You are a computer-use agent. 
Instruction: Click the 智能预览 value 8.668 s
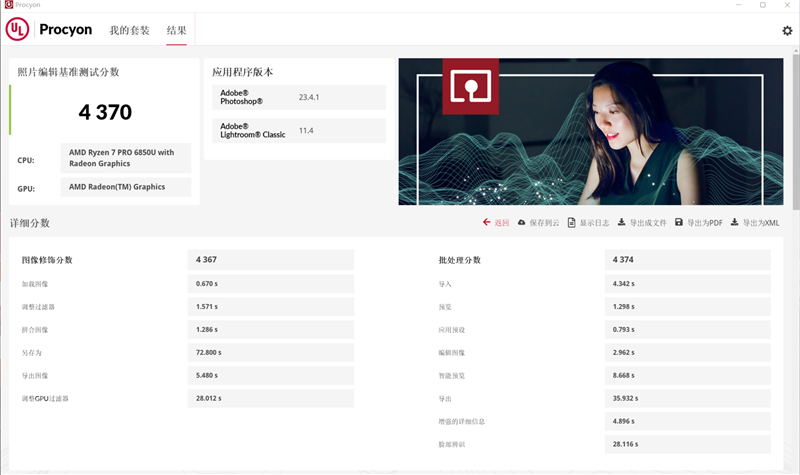(688, 376)
